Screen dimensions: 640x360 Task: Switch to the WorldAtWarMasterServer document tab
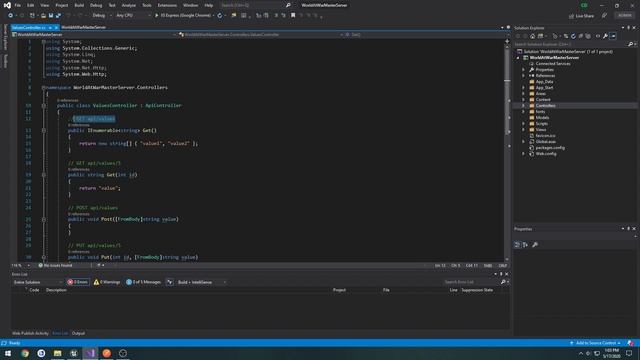click(84, 27)
